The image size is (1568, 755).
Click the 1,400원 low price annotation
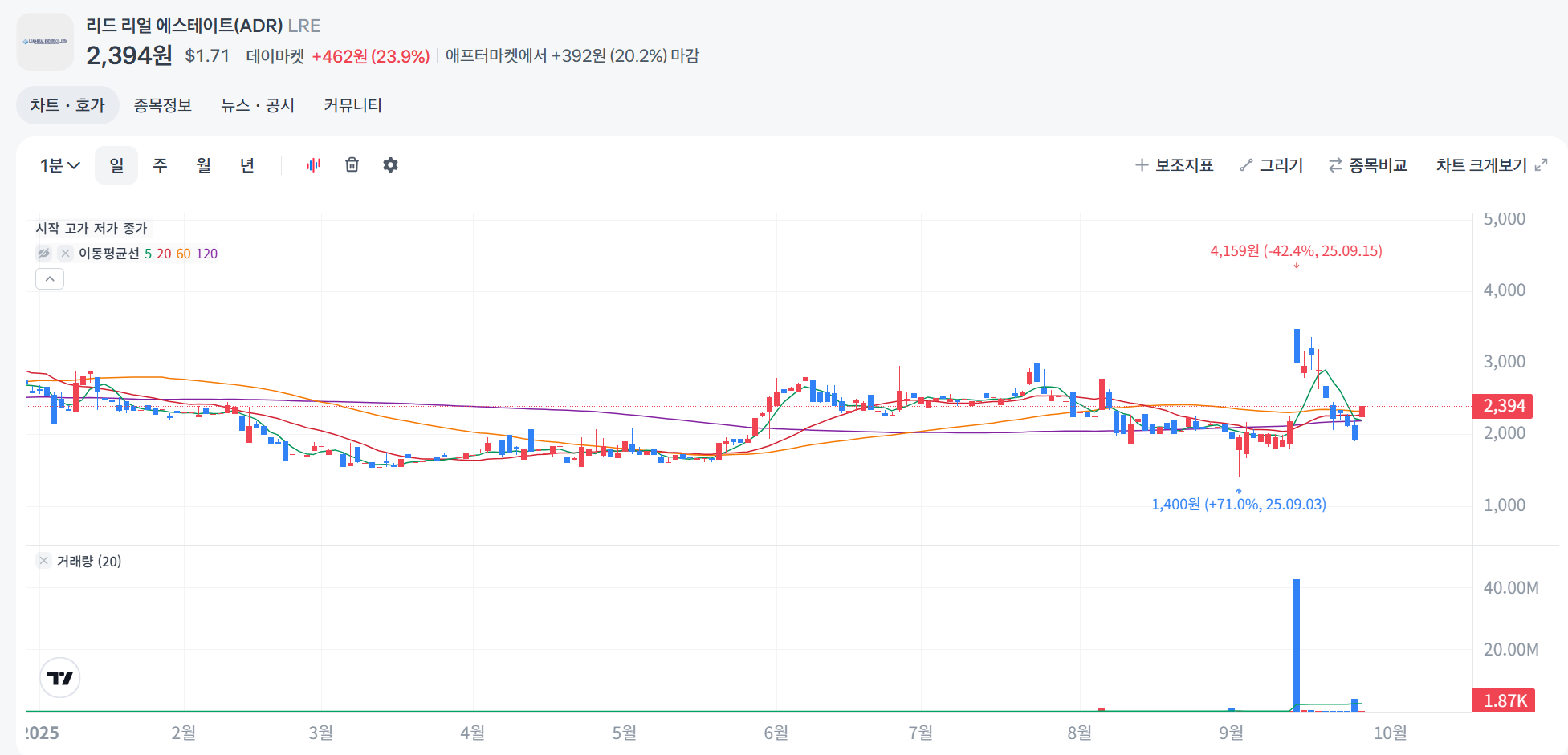(1239, 505)
